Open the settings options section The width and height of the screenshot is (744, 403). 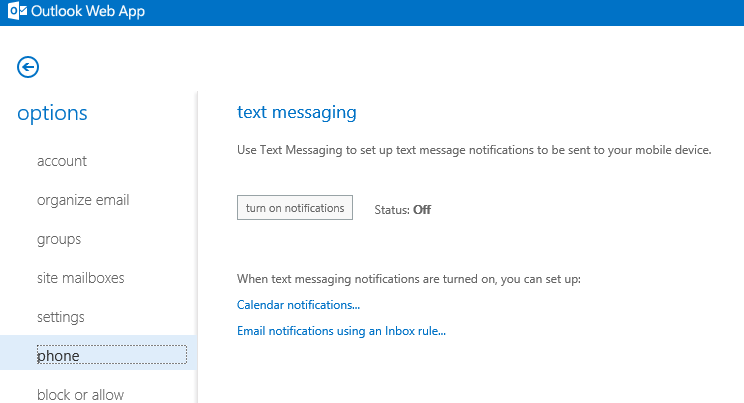(x=61, y=317)
